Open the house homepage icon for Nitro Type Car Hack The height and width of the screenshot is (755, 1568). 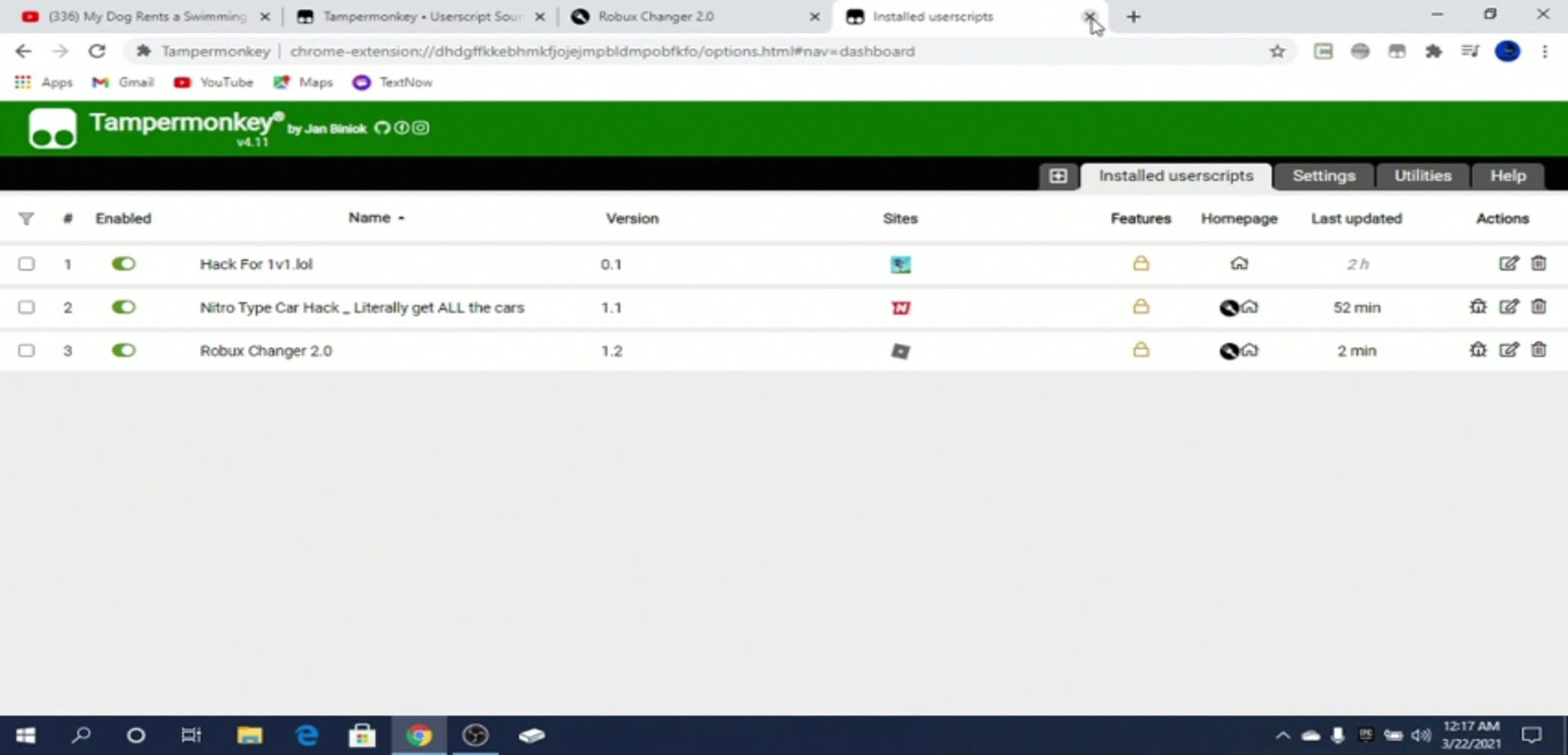pyautogui.click(x=1249, y=307)
